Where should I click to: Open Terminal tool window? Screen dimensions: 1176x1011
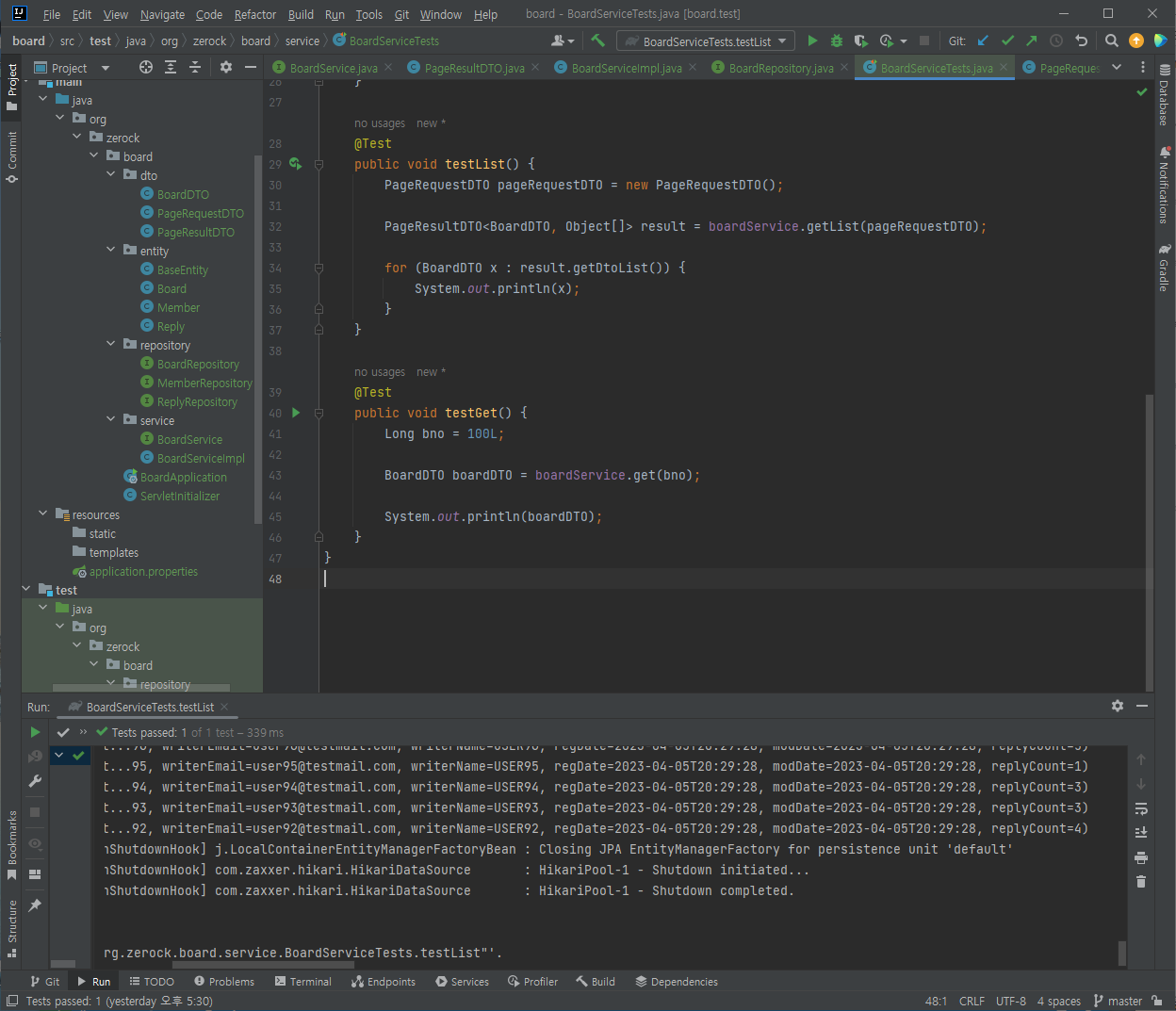303,981
